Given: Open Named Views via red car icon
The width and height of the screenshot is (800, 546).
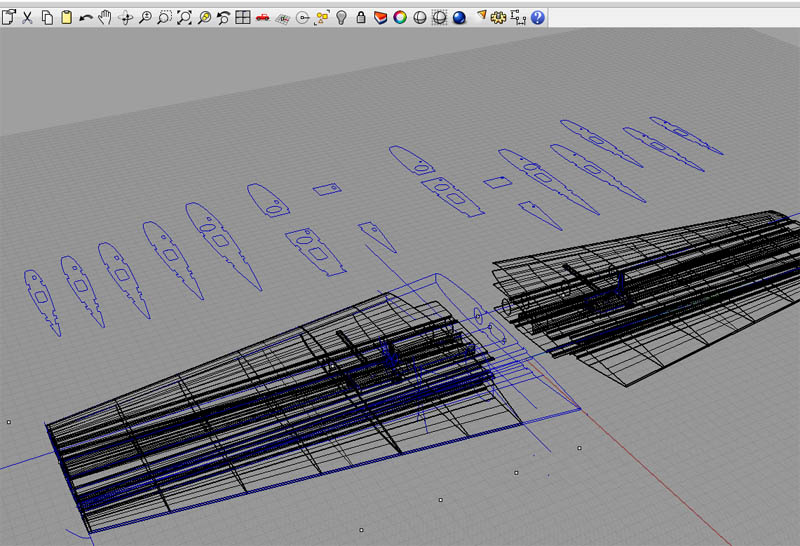Looking at the screenshot, I should coord(262,17).
